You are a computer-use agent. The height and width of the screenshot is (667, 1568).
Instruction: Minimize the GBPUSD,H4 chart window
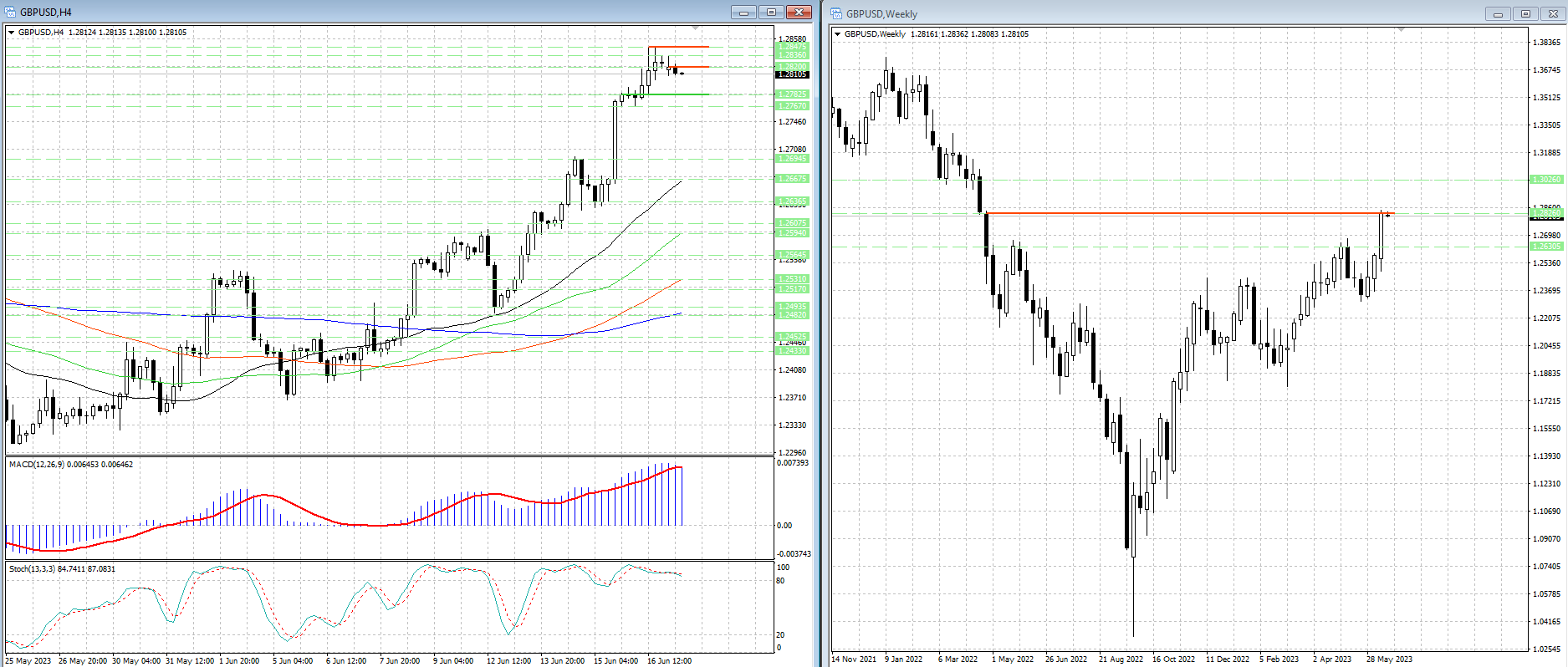pos(743,13)
